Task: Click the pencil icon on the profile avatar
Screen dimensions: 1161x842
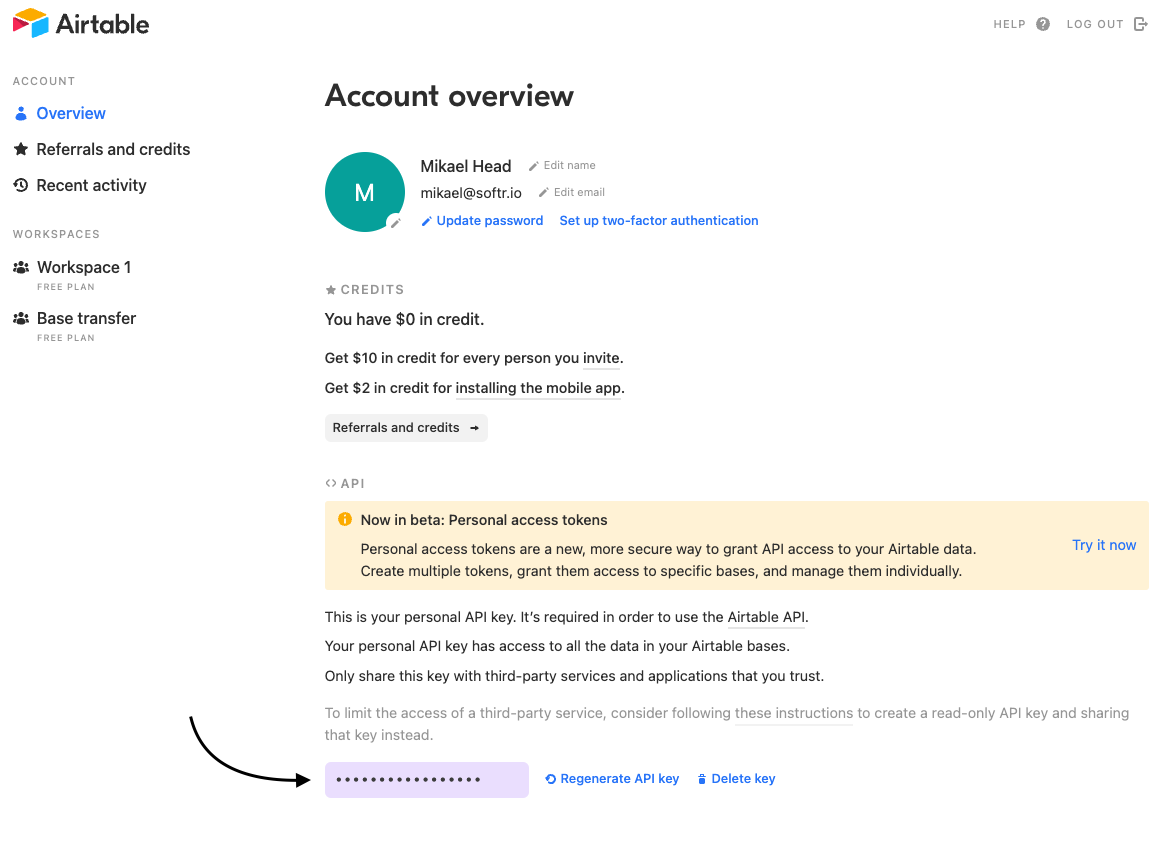Action: coord(396,223)
